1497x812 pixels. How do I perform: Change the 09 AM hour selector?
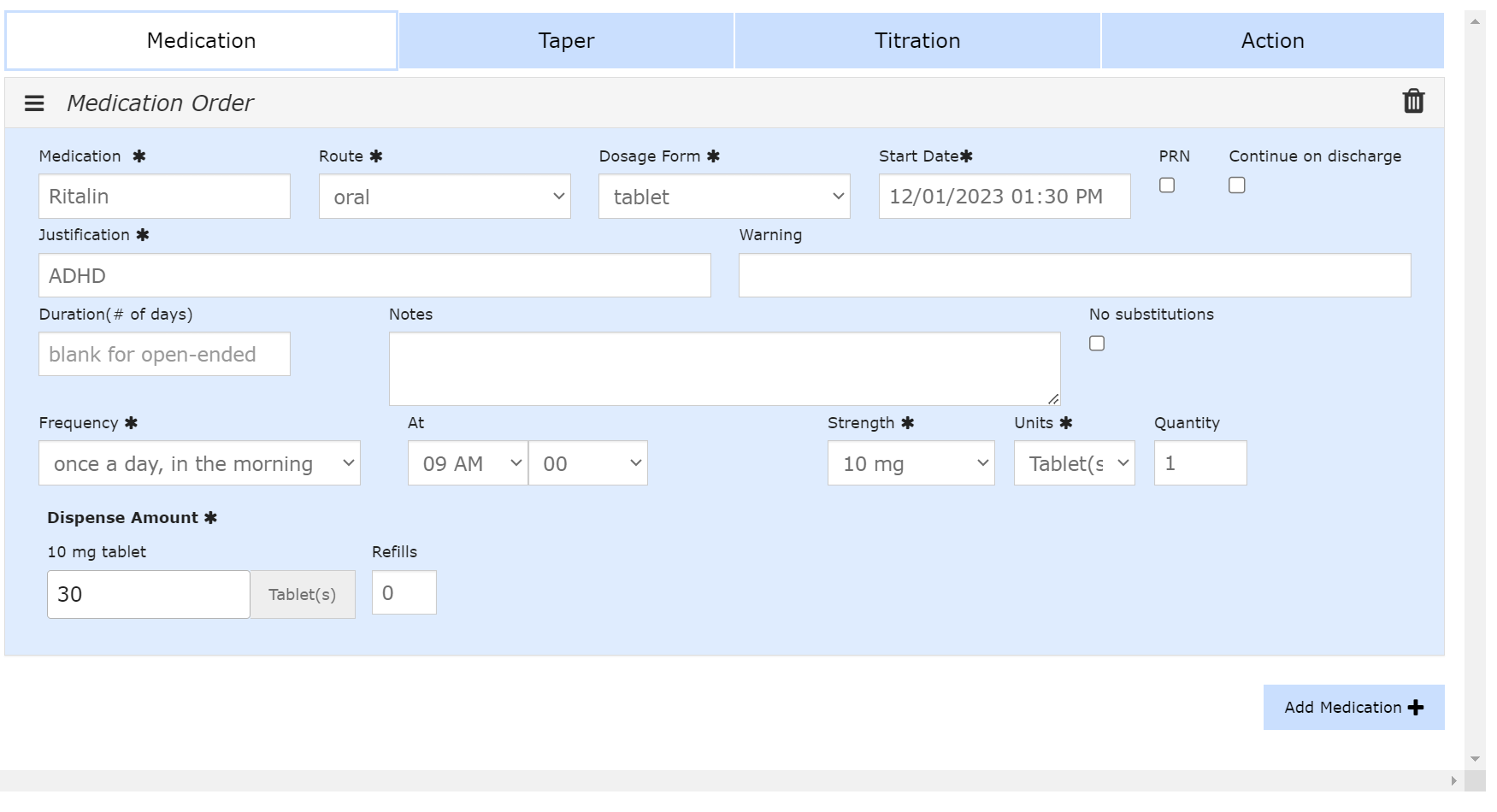(x=468, y=463)
